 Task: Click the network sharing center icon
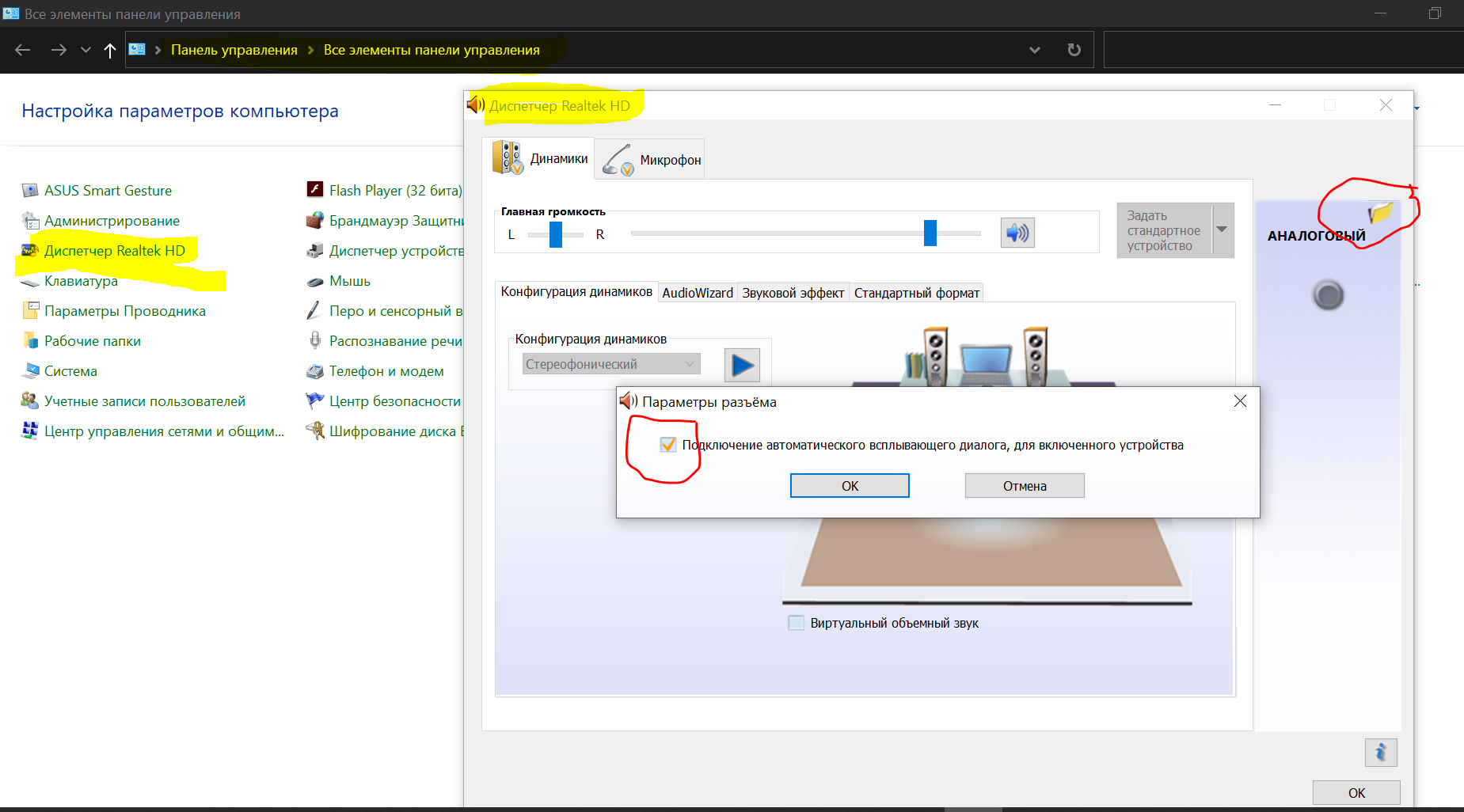tap(30, 431)
